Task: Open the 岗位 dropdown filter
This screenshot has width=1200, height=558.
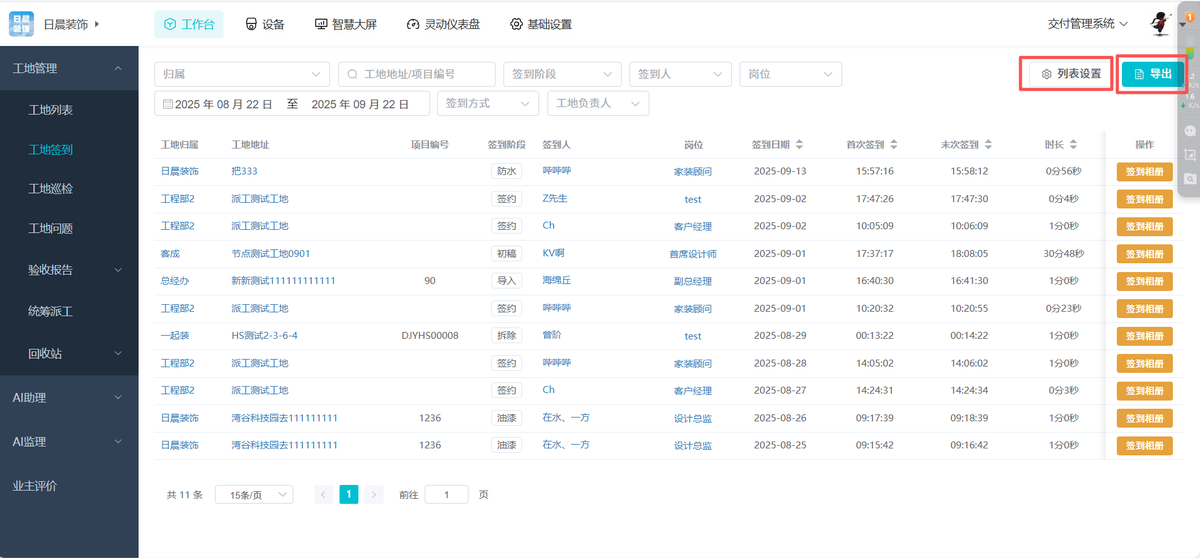Action: pos(790,74)
